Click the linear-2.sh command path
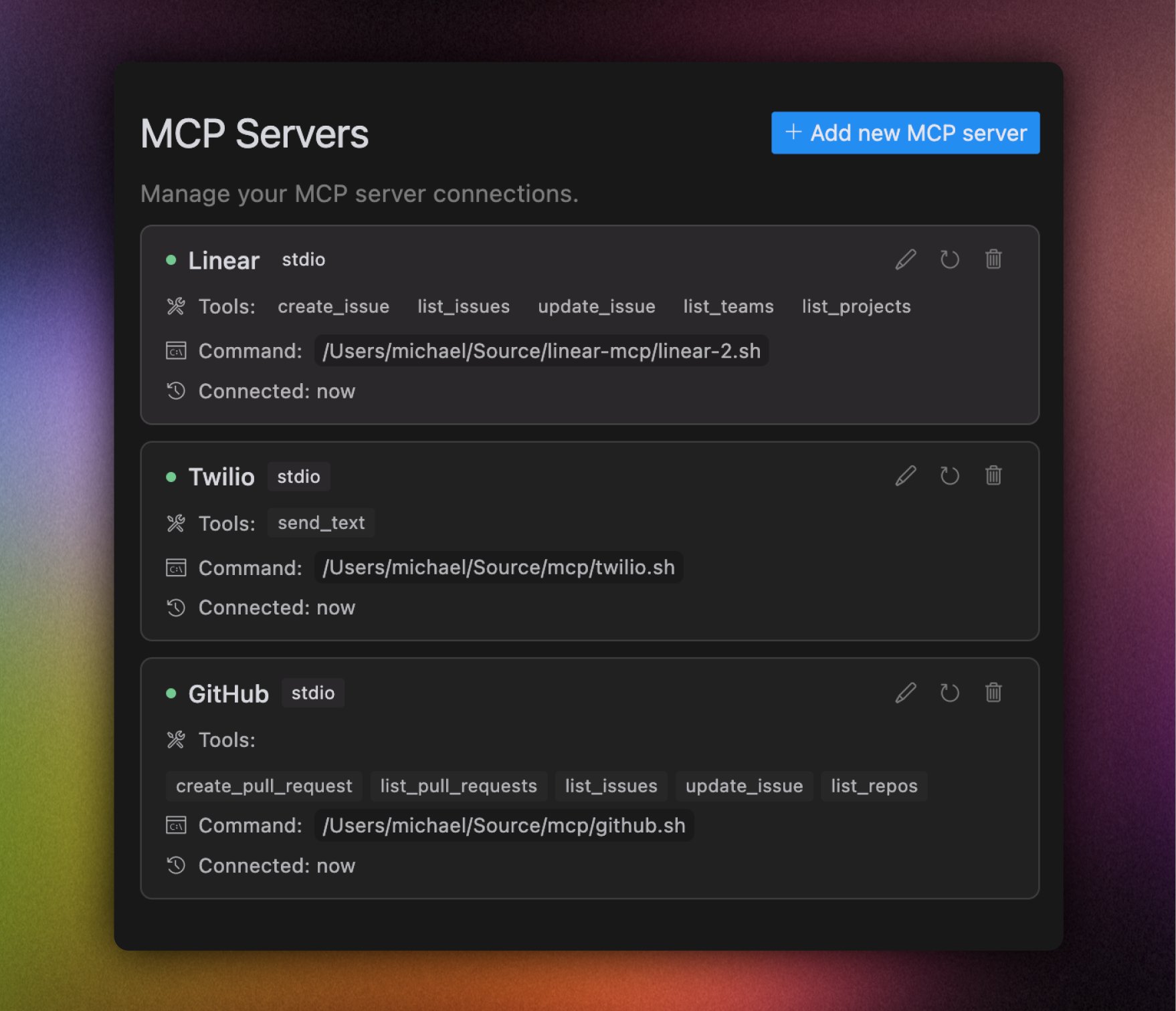 [x=541, y=350]
